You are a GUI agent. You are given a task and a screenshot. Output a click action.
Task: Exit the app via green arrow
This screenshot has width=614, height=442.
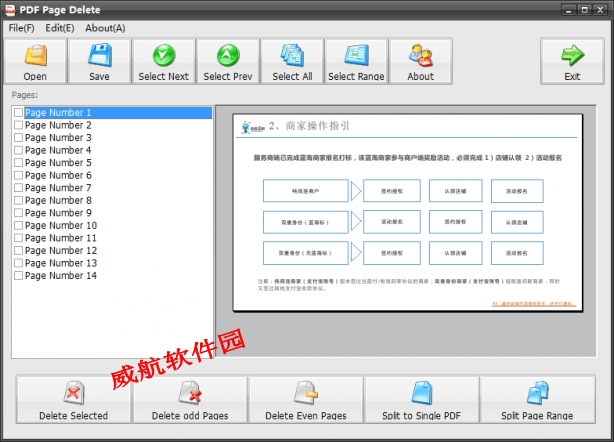click(572, 61)
